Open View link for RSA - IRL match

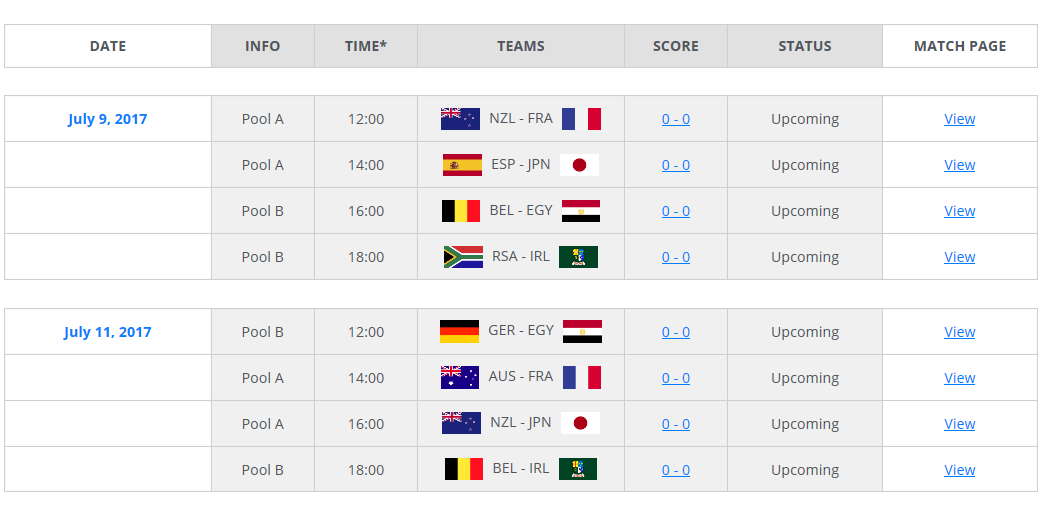[x=959, y=257]
